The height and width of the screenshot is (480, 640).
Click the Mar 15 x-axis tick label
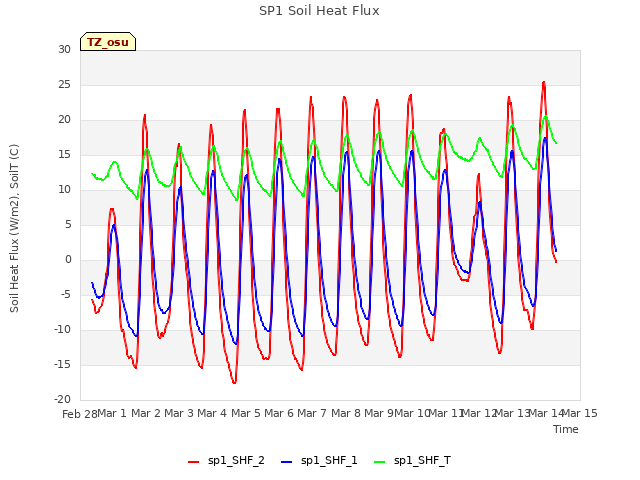pos(580,413)
